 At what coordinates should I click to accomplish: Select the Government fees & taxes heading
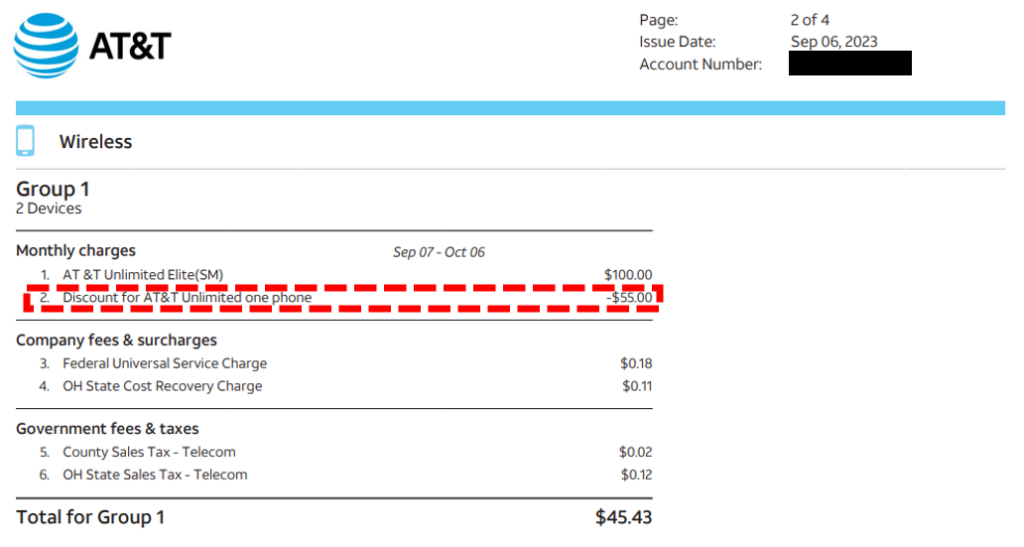click(107, 429)
